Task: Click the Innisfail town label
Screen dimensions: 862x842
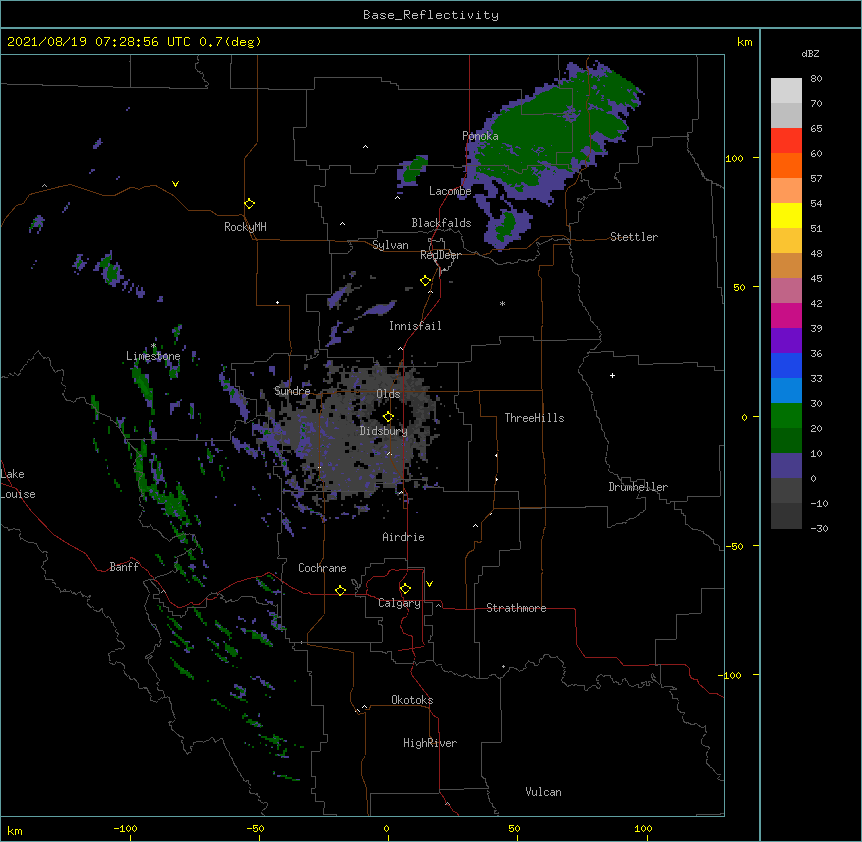Action: (415, 326)
